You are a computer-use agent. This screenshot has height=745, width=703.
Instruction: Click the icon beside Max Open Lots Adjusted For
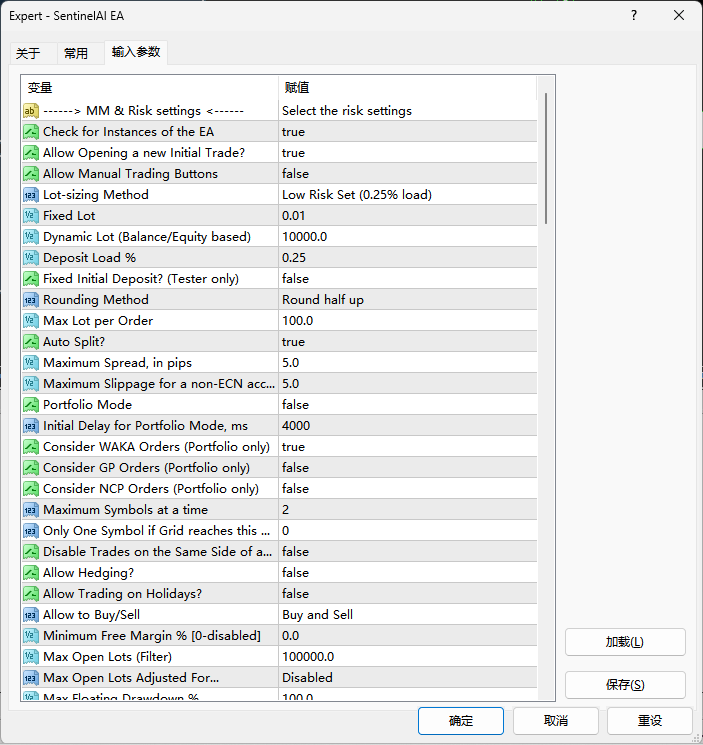31,678
